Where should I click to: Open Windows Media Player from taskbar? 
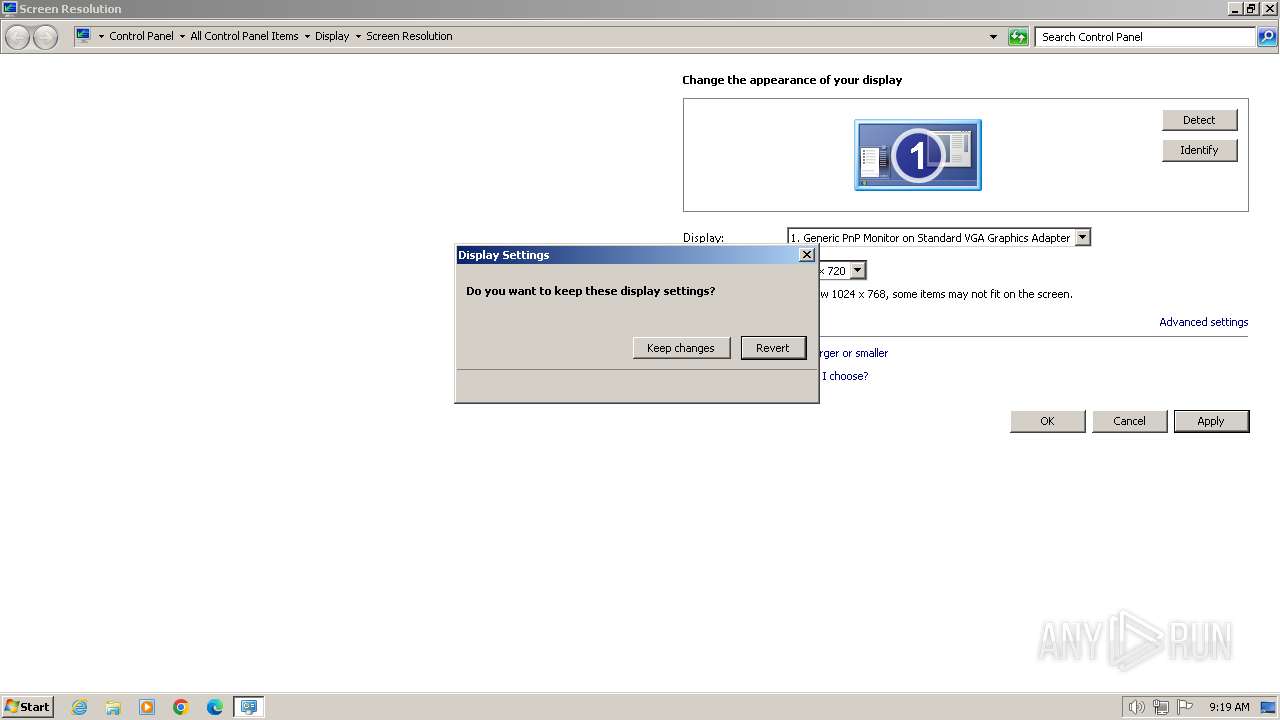point(147,707)
